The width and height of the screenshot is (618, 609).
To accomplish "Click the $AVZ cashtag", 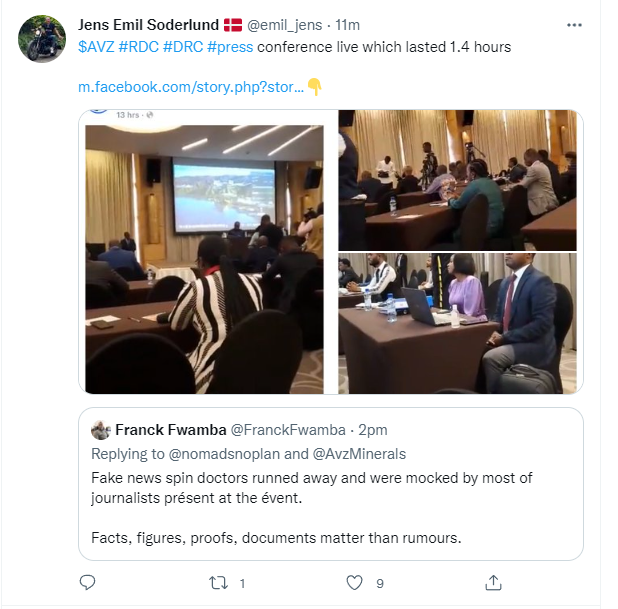I will [96, 46].
